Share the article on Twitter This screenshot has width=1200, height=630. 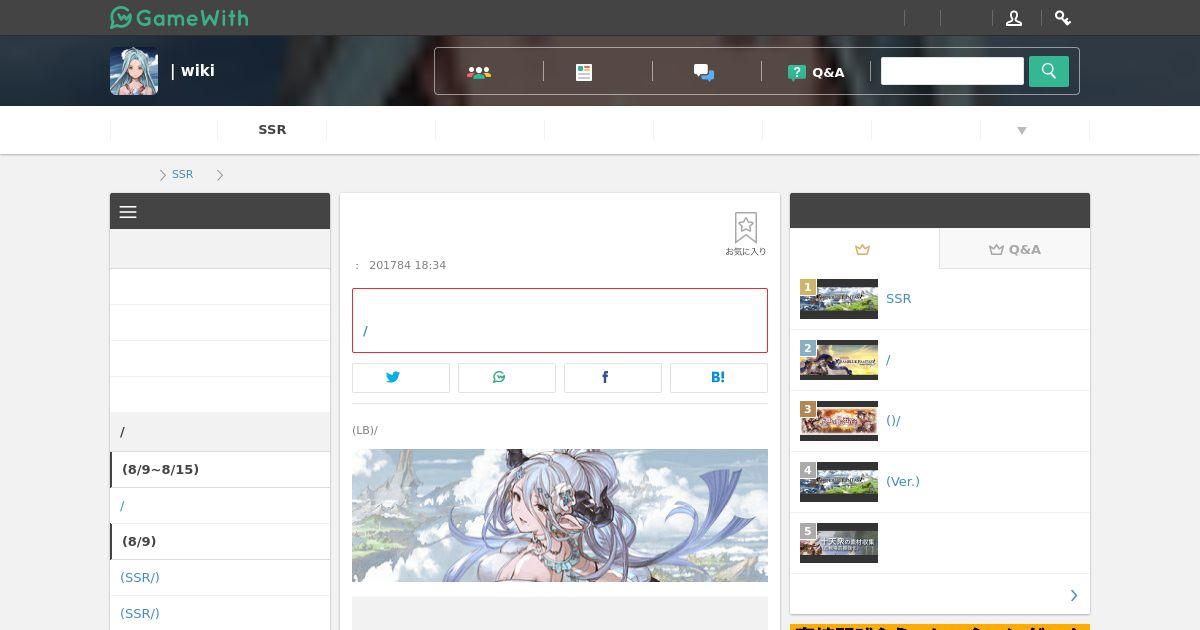coord(401,378)
